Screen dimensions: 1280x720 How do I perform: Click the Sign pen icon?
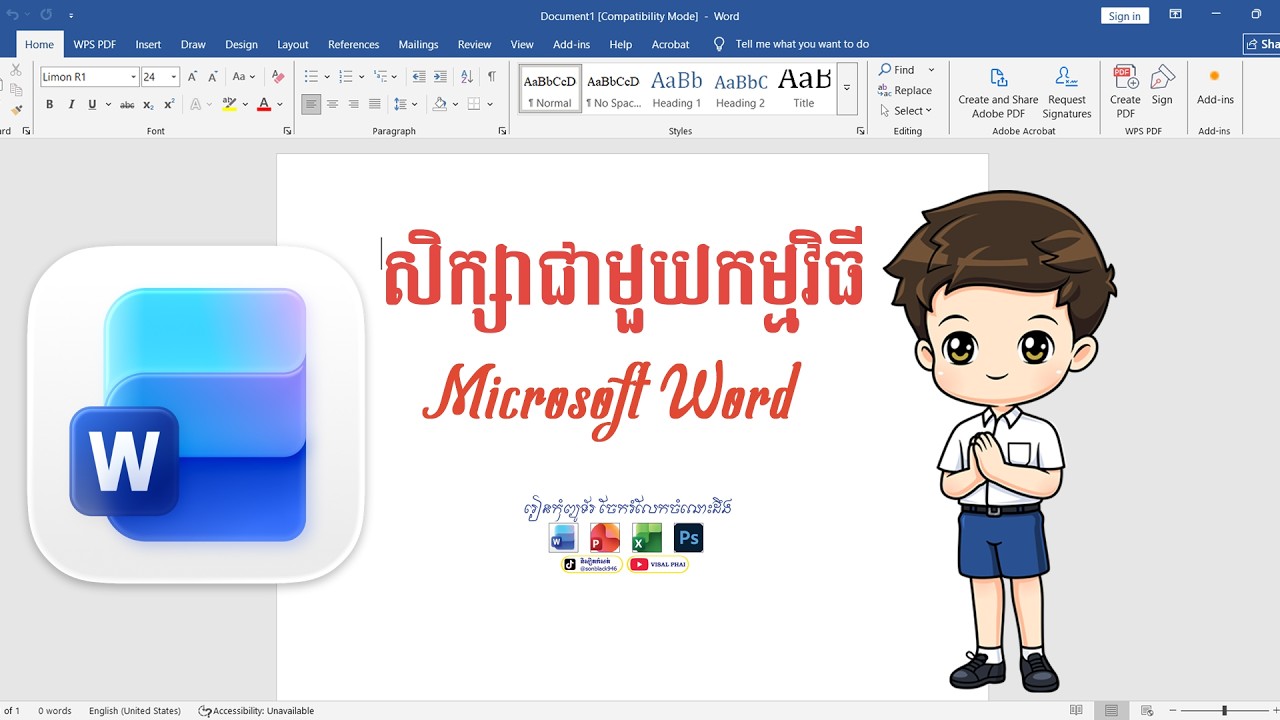1162,86
